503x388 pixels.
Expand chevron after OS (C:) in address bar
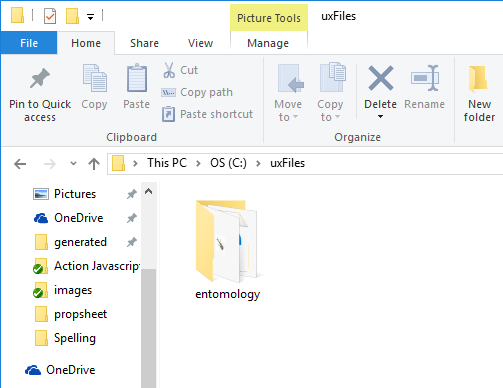tap(258, 163)
